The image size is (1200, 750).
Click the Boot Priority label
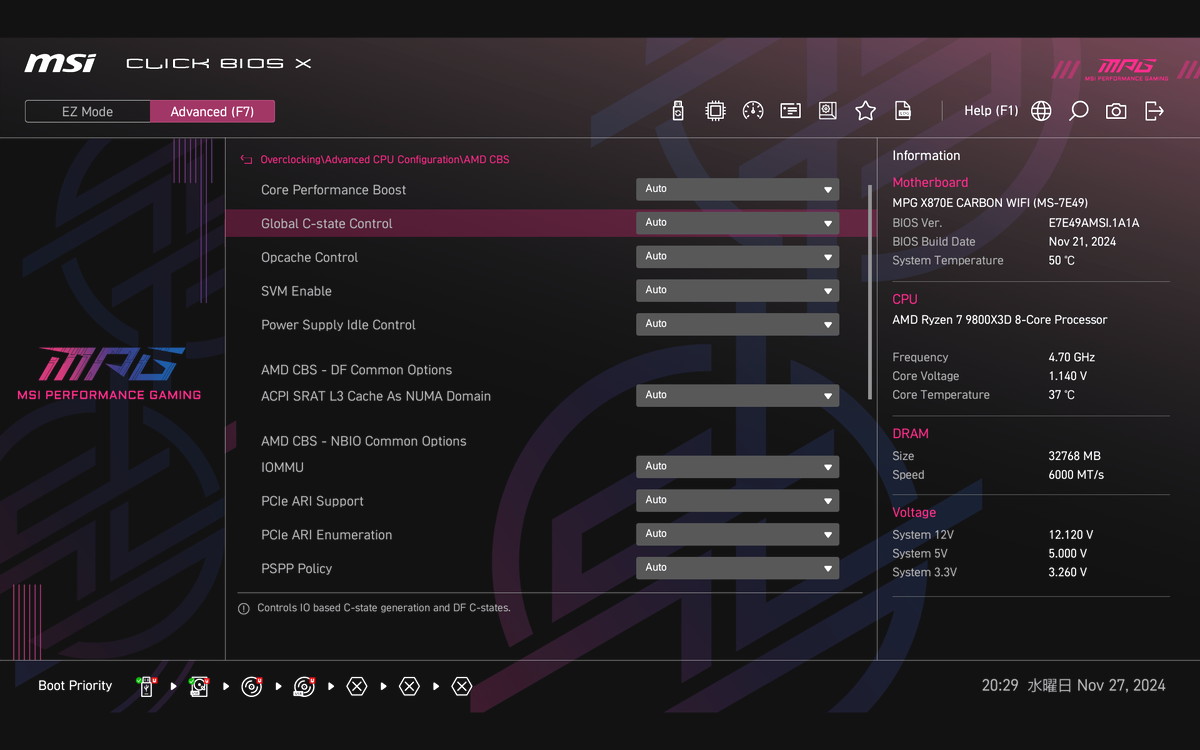75,686
